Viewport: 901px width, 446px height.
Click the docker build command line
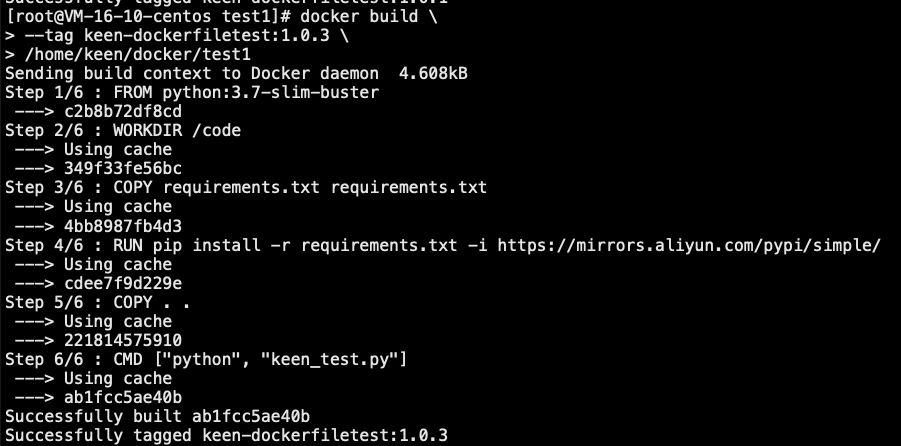[x=221, y=16]
